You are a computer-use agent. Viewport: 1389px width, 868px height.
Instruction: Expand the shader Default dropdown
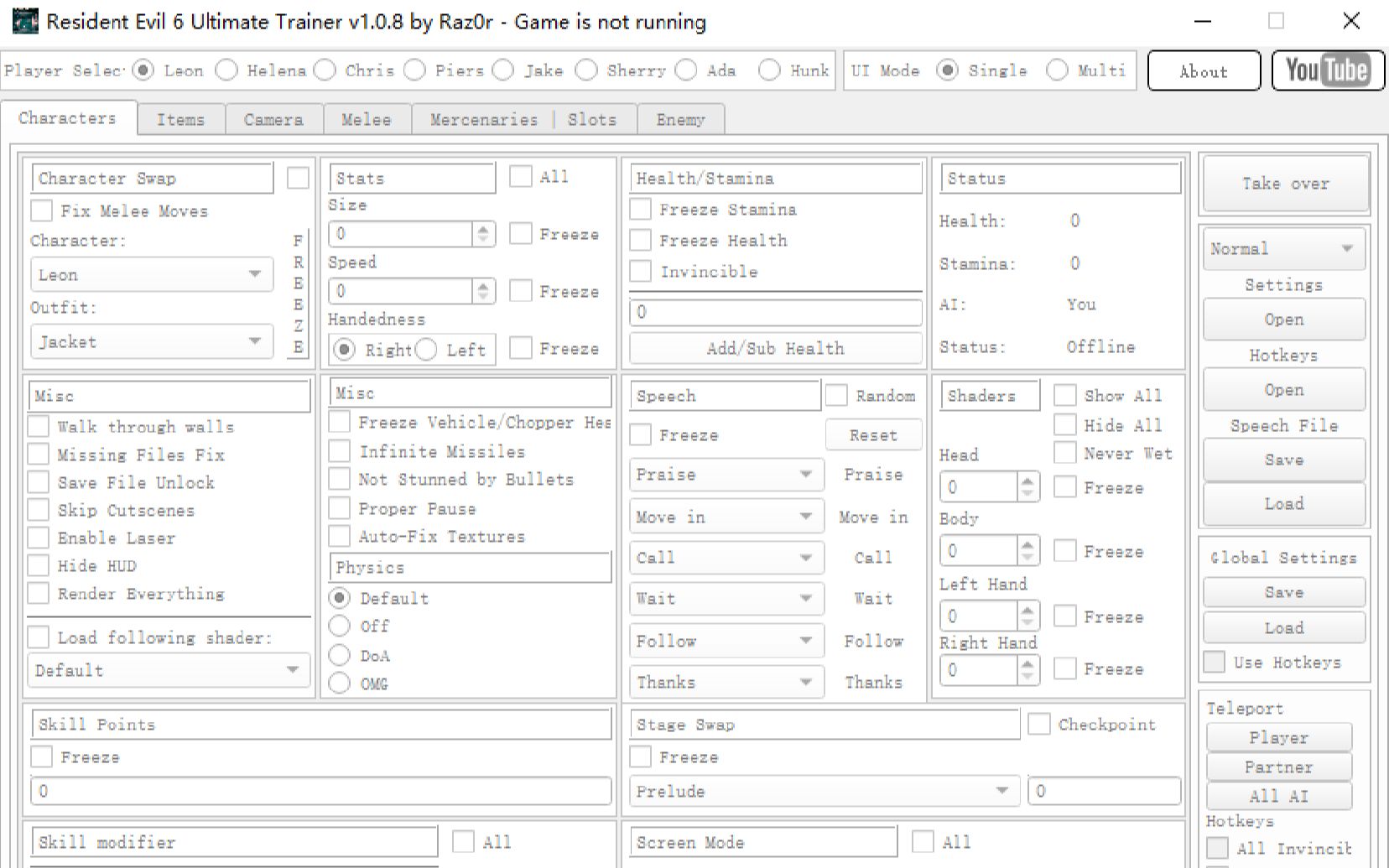coord(168,670)
